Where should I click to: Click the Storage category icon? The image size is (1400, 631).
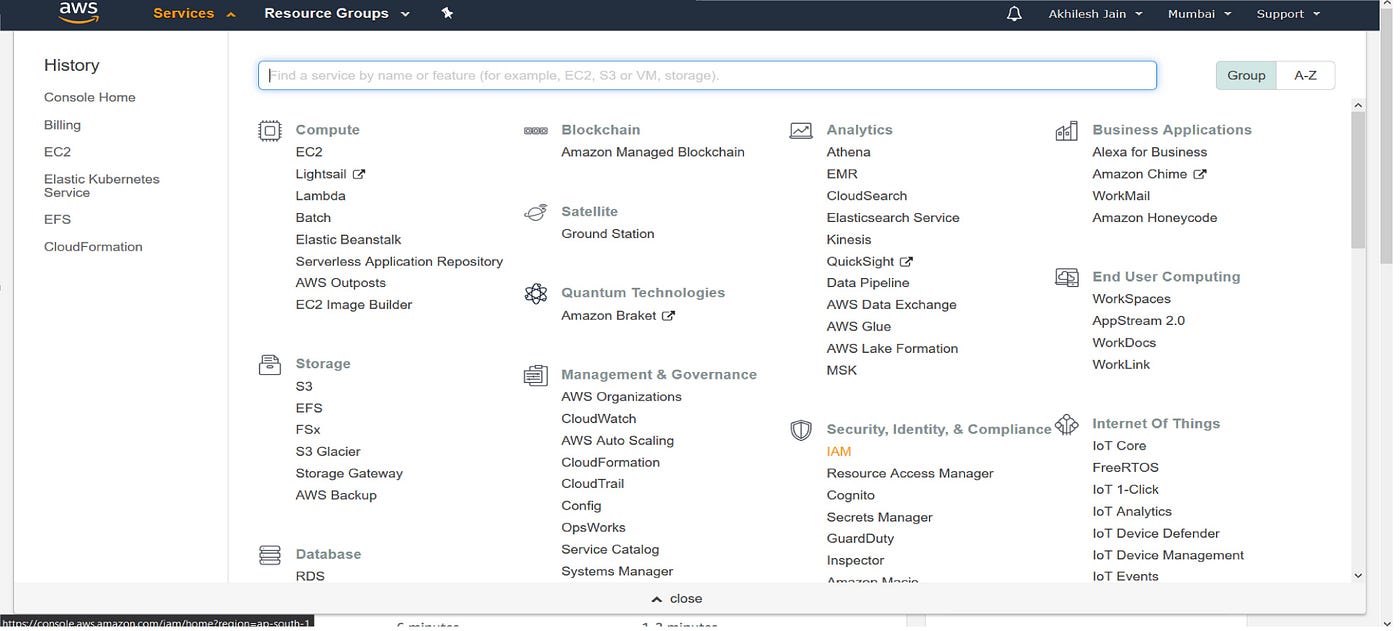pos(270,364)
